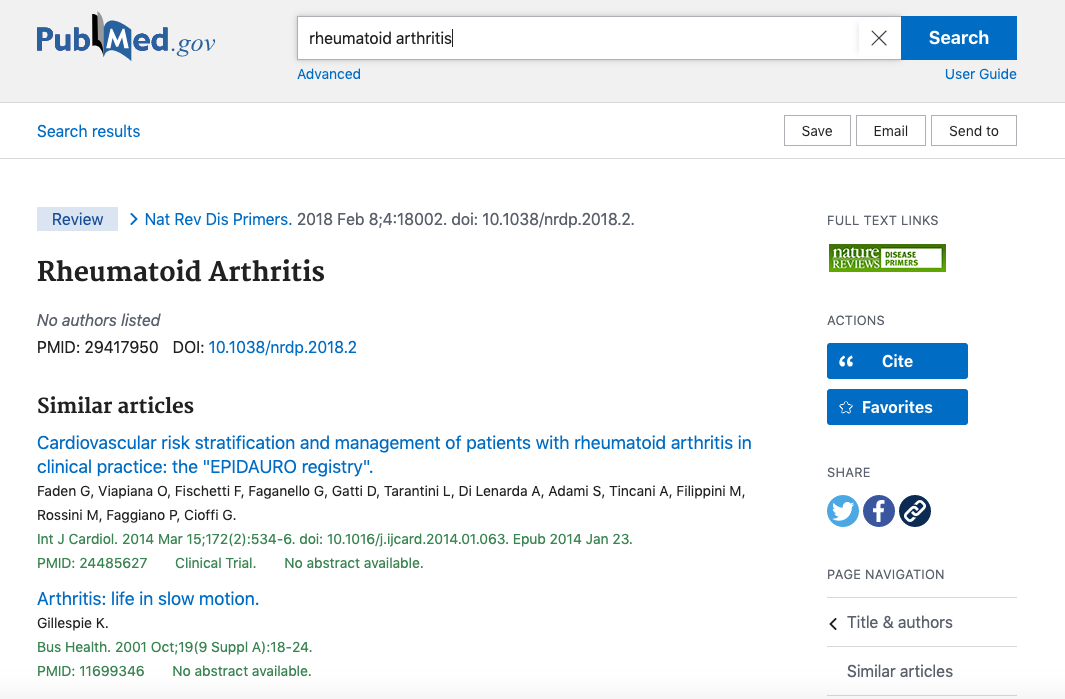
Task: Click the PubMed.gov logo
Action: [x=126, y=40]
